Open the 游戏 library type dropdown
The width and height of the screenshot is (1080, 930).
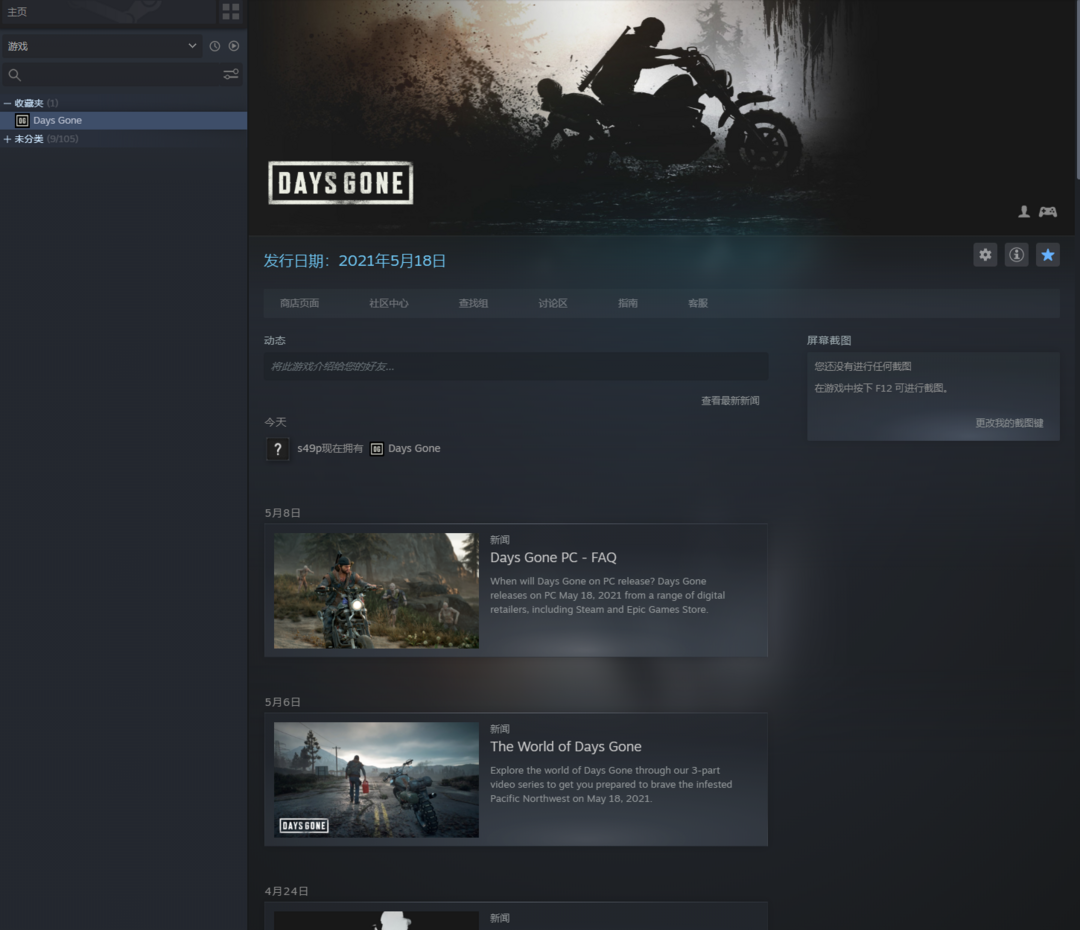pyautogui.click(x=102, y=46)
